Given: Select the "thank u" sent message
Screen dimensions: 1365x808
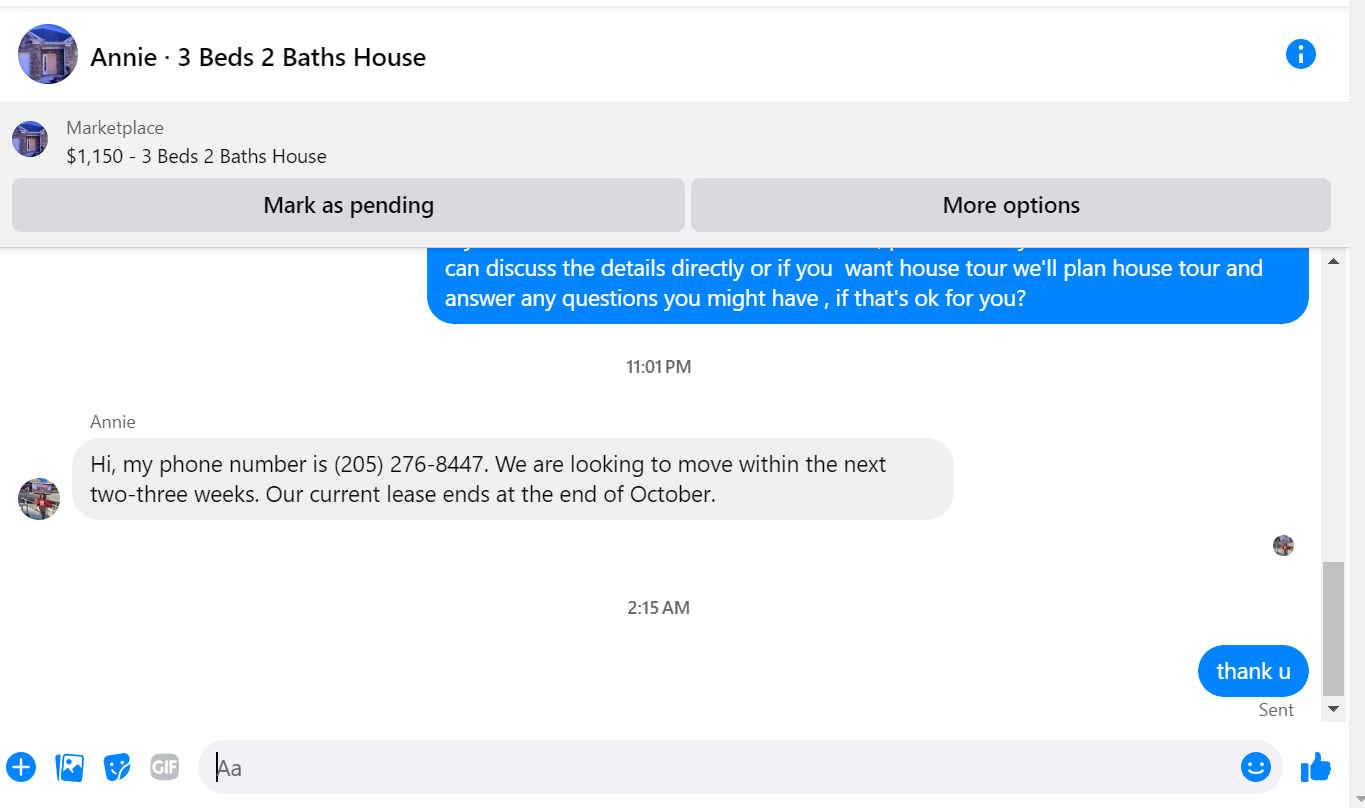Looking at the screenshot, I should pos(1253,671).
